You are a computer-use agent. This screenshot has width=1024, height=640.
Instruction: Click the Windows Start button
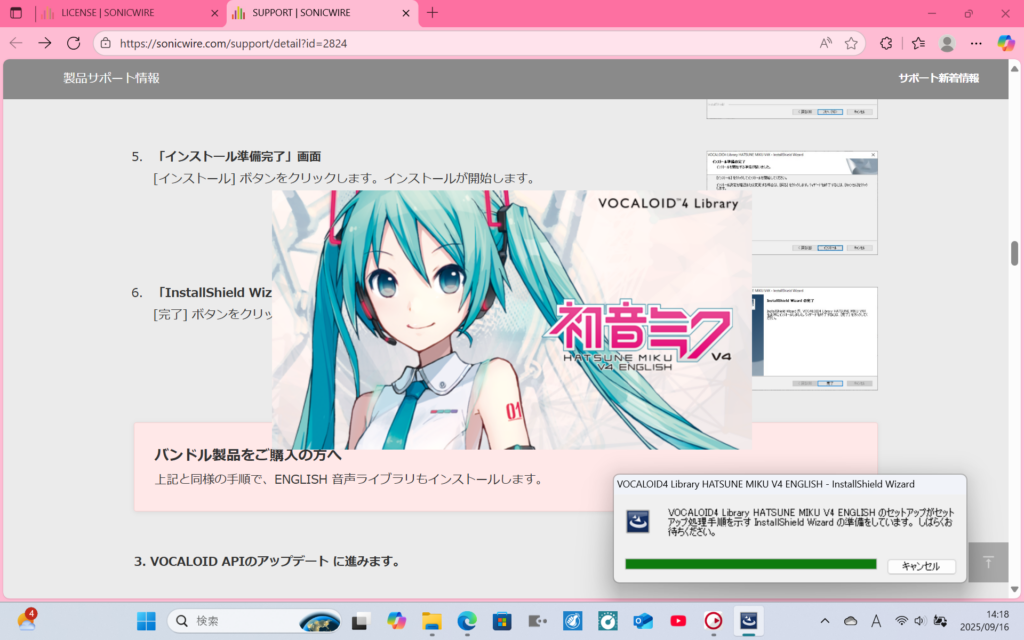coord(146,621)
